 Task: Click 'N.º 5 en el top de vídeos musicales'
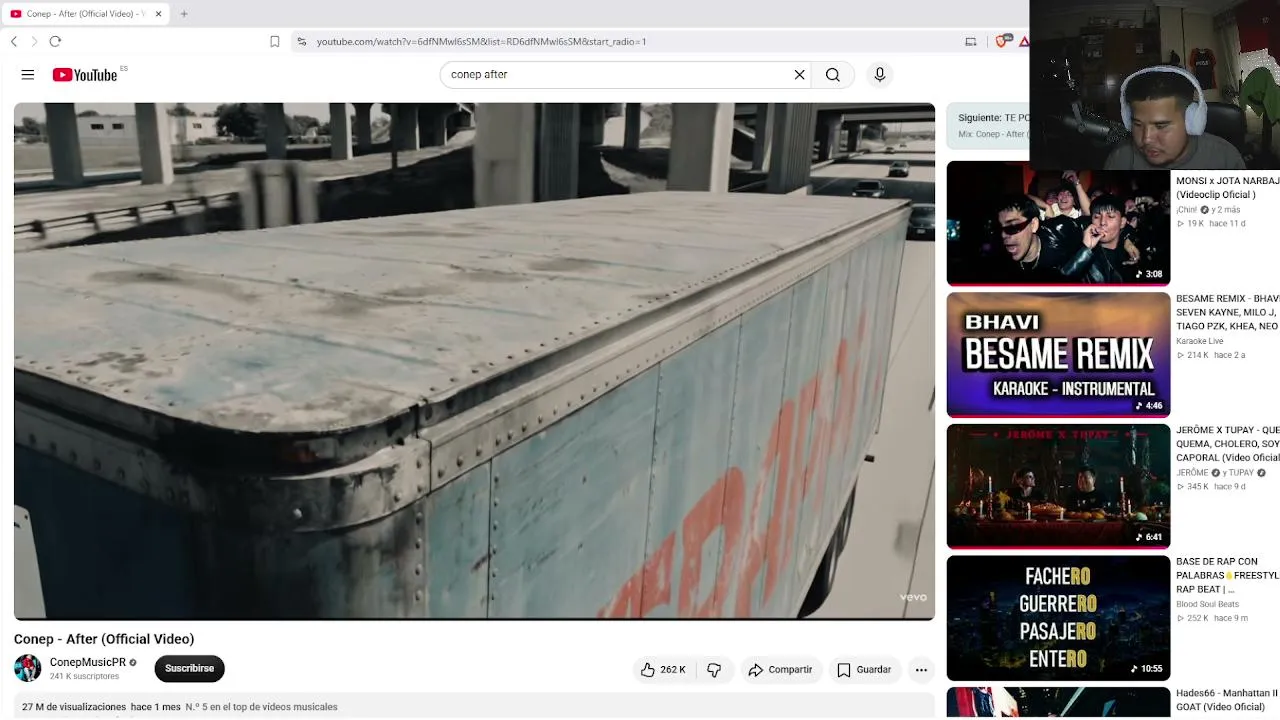[x=261, y=707]
